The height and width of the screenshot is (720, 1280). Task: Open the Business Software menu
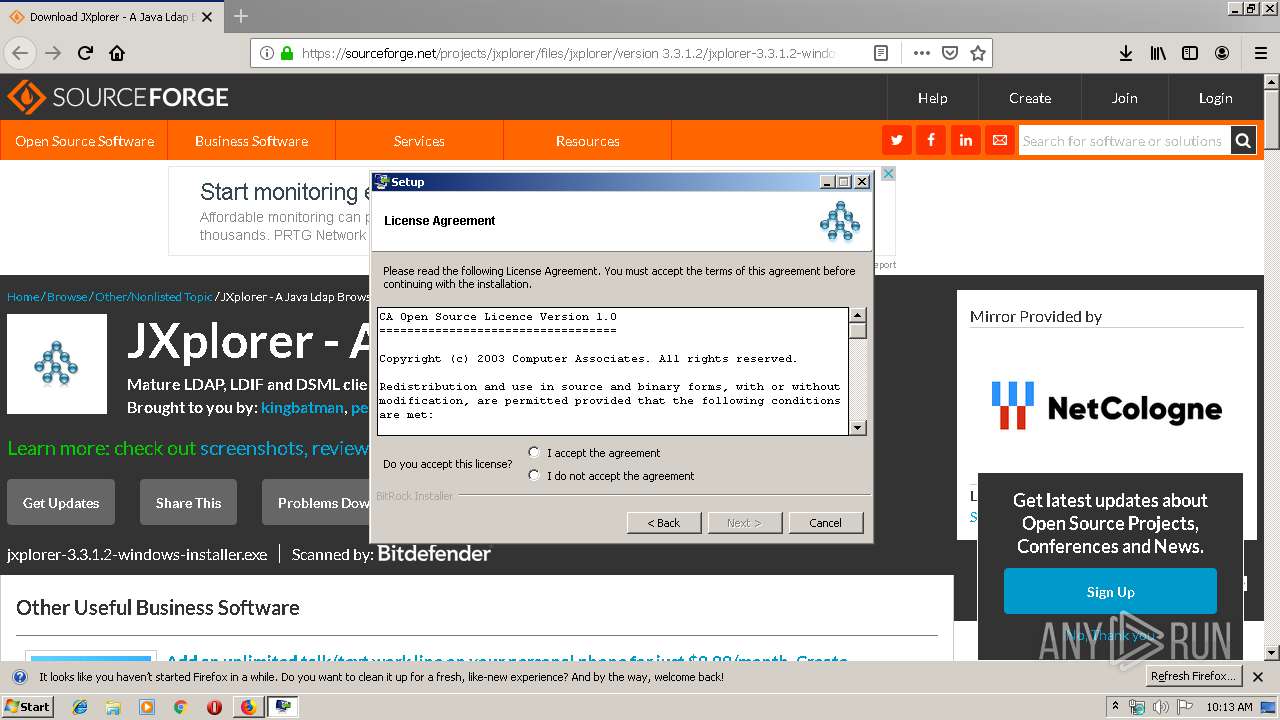tap(251, 141)
